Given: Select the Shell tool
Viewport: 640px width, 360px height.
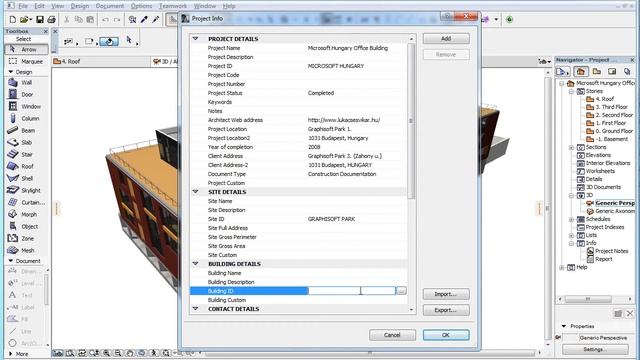Looking at the screenshot, I should tap(26, 178).
